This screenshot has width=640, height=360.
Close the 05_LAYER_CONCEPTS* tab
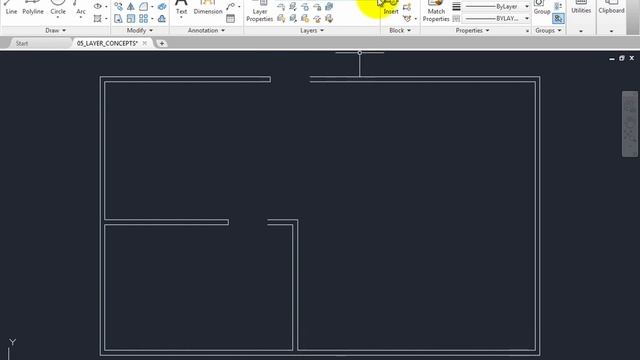(x=144, y=43)
